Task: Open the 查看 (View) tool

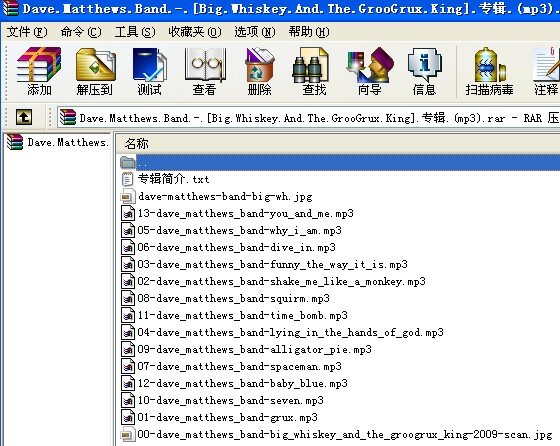Action: click(205, 71)
